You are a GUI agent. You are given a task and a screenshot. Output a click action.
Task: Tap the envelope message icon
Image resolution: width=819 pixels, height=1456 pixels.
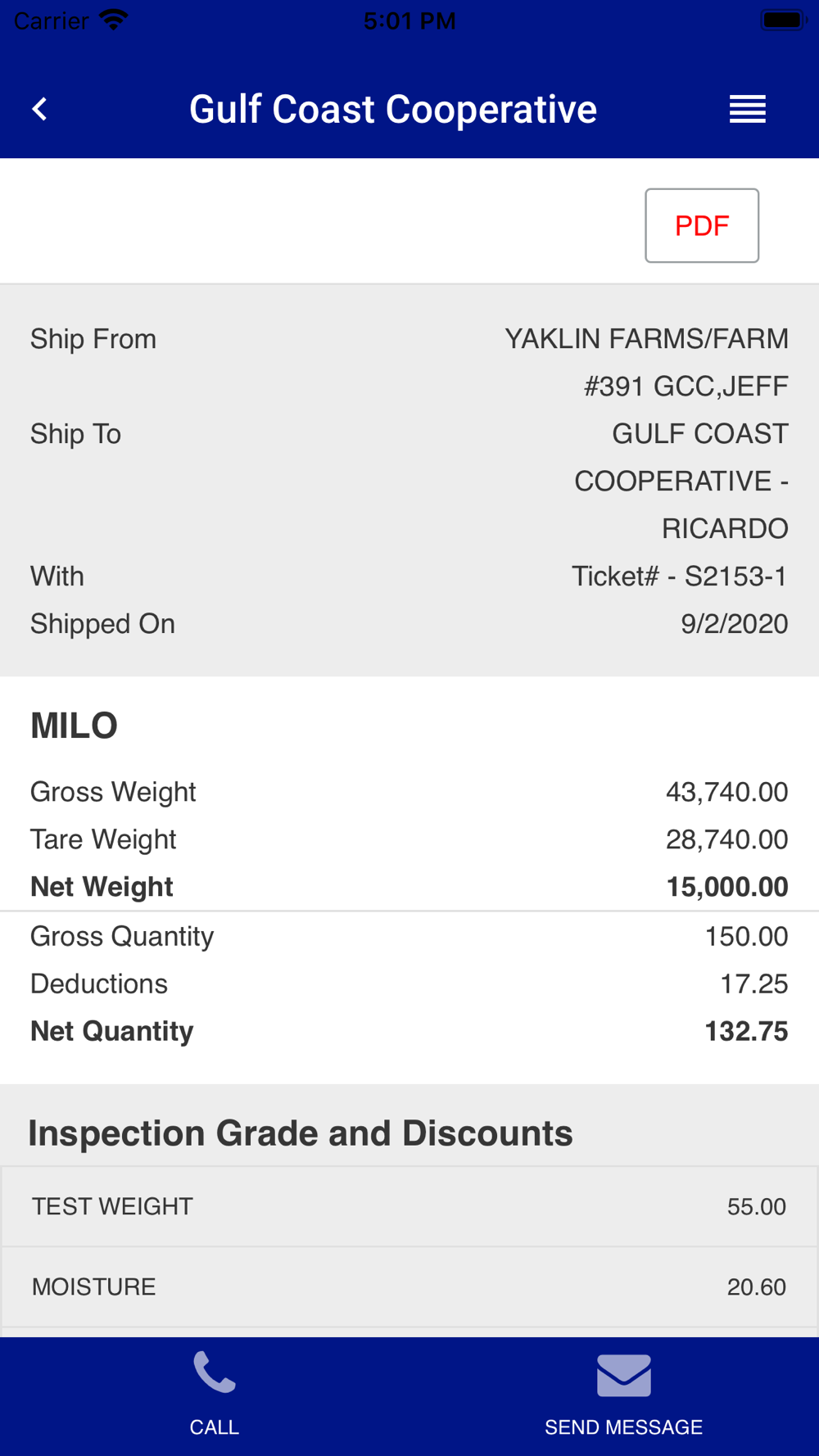624,1375
